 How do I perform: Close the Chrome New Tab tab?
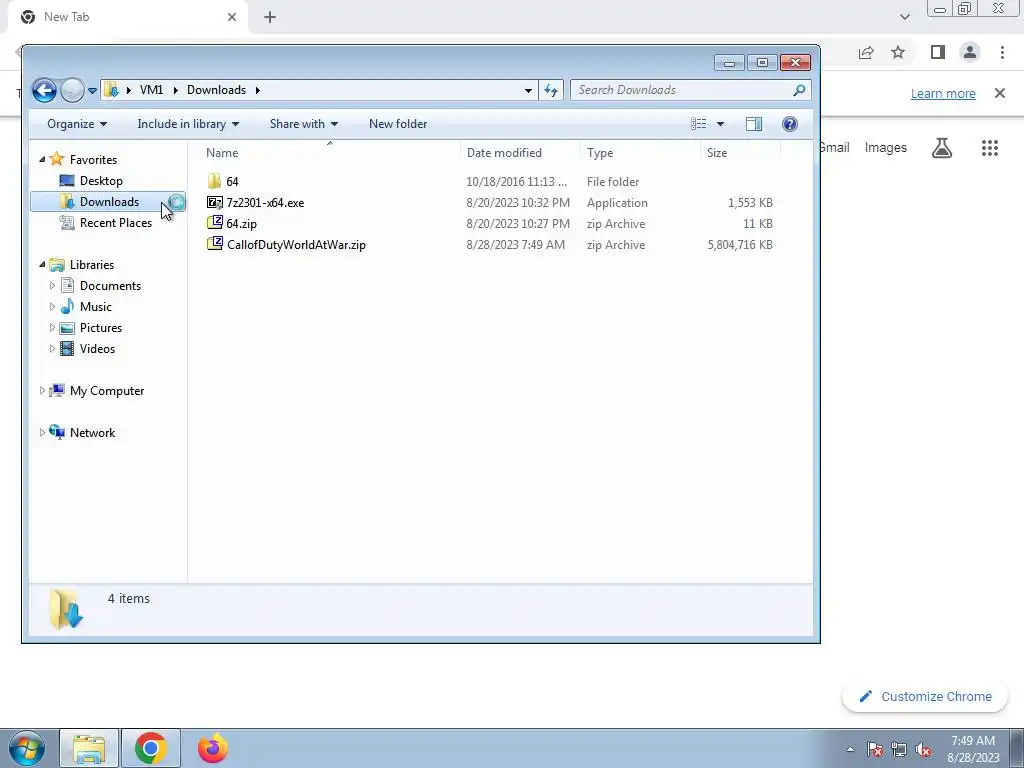pos(232,17)
